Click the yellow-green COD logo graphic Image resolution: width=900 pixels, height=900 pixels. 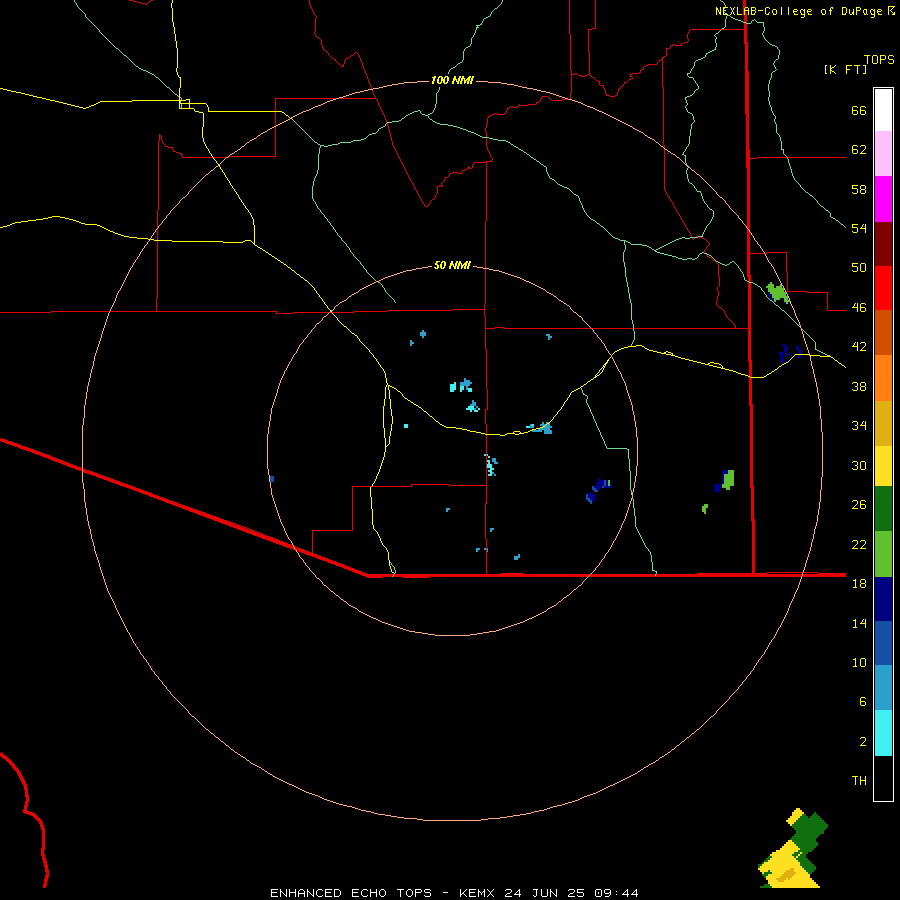(793, 848)
